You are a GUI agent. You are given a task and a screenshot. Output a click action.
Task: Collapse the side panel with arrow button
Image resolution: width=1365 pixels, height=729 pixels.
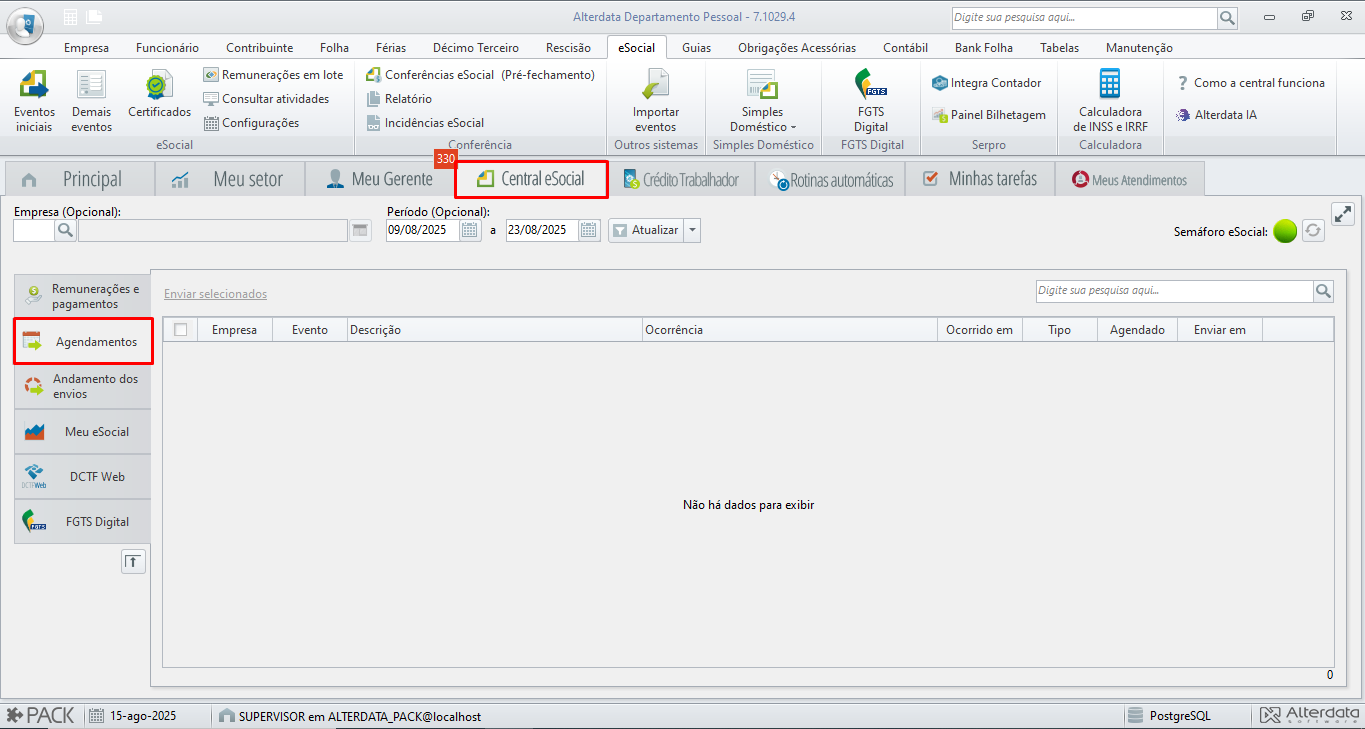[133, 562]
